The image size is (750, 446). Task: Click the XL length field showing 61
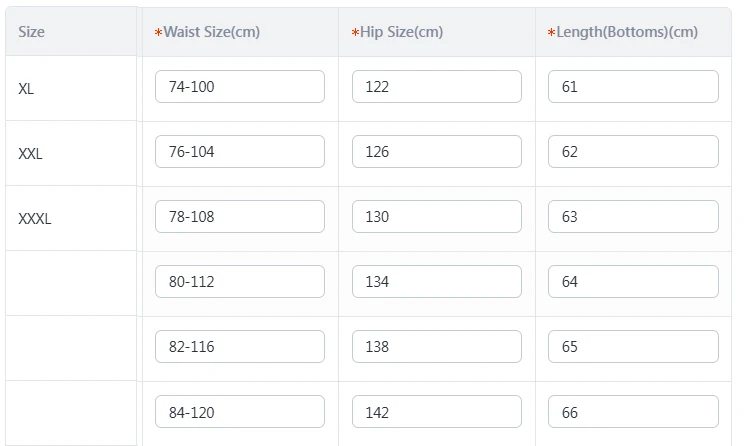[x=633, y=87]
